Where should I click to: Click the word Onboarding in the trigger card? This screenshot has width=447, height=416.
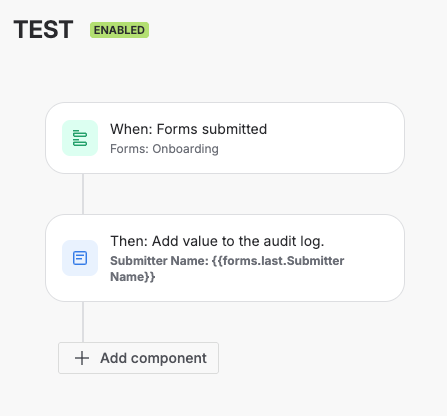[x=185, y=149]
